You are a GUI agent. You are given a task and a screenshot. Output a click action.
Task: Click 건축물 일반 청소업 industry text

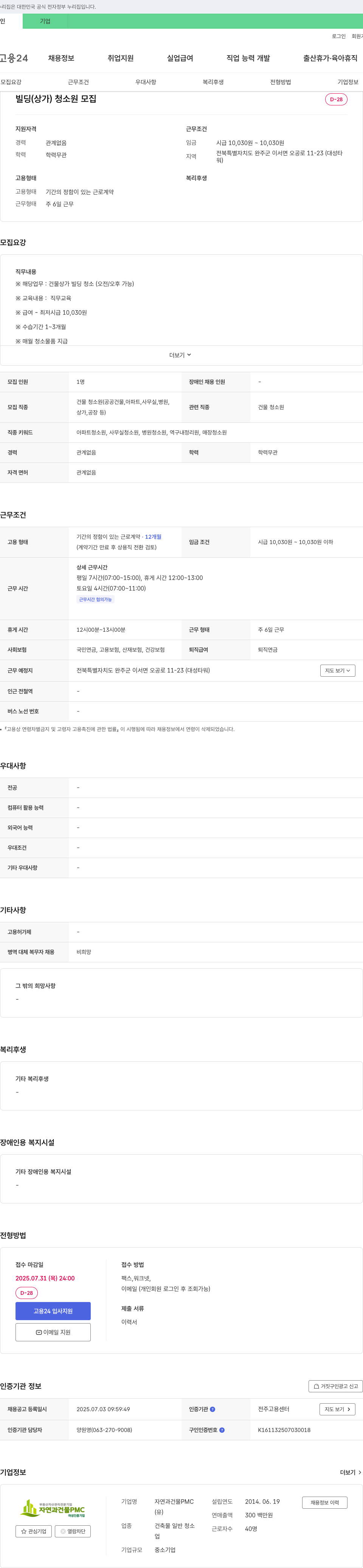(175, 1531)
